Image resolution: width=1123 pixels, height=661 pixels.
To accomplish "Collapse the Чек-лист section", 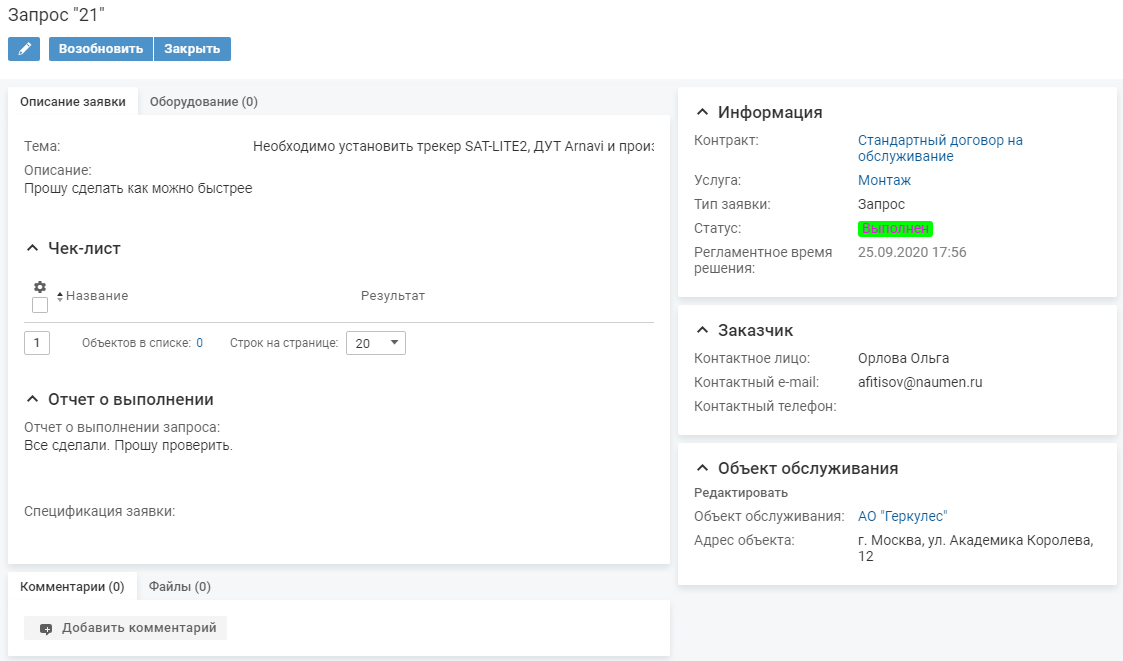I will (32, 248).
